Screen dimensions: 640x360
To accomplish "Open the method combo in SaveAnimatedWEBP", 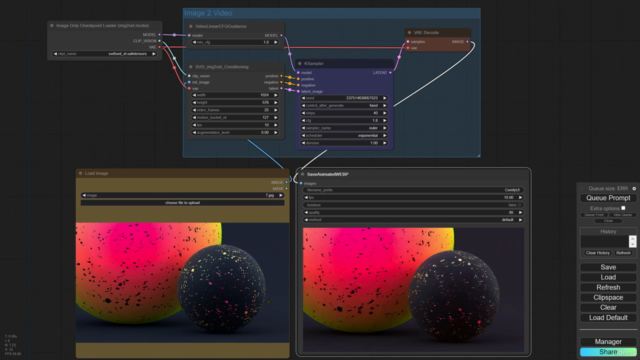I will [x=413, y=220].
